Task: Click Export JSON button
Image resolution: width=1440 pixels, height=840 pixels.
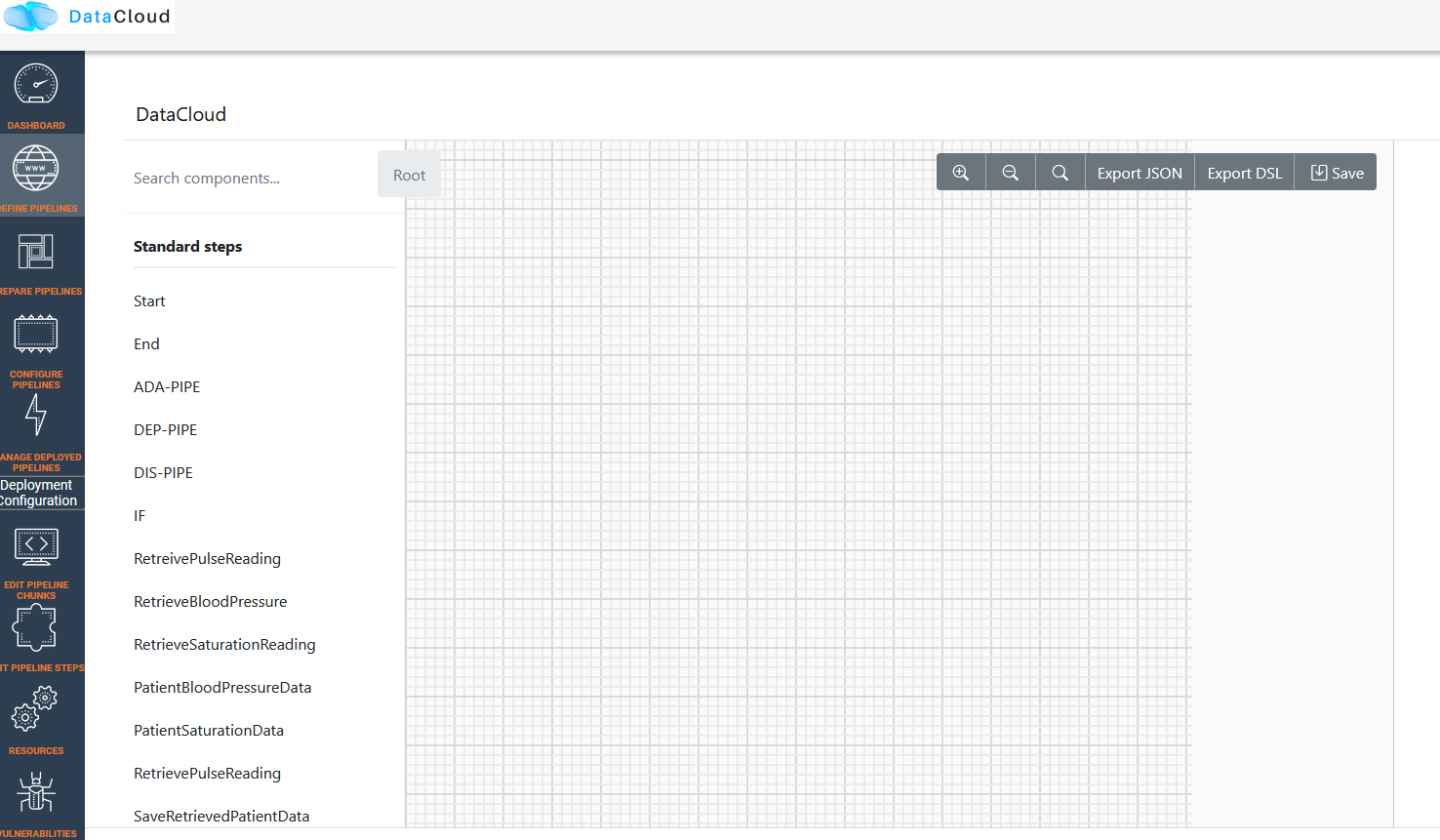Action: coord(1140,173)
